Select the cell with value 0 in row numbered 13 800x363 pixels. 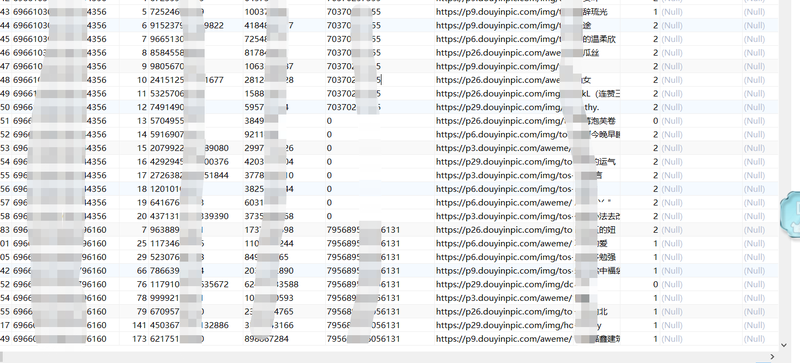click(380, 121)
